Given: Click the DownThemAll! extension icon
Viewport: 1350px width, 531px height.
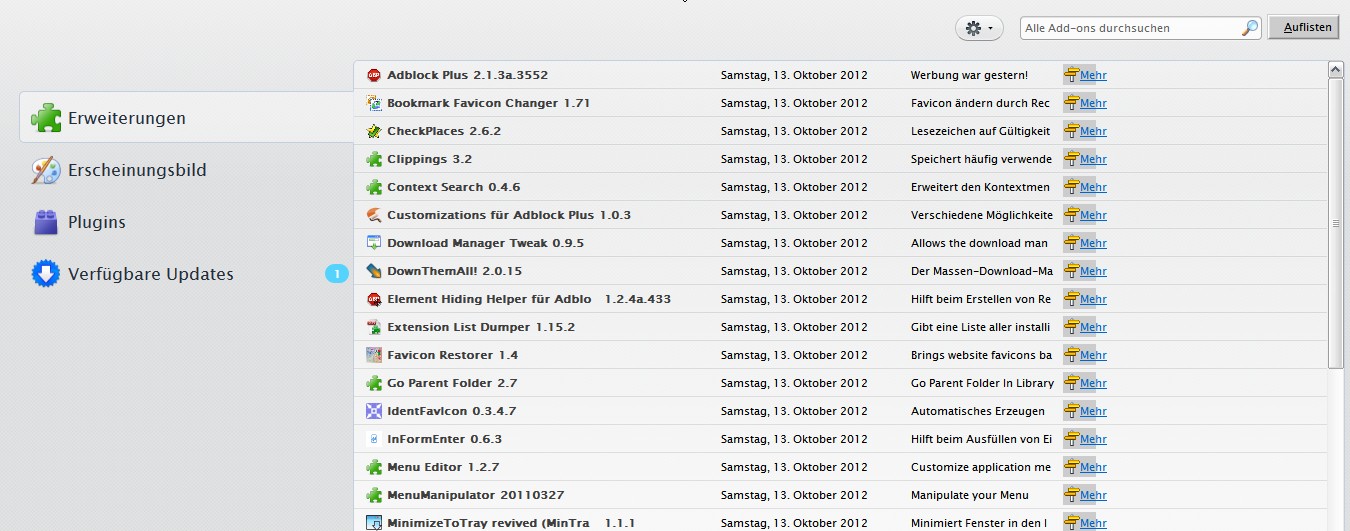Looking at the screenshot, I should tap(374, 271).
